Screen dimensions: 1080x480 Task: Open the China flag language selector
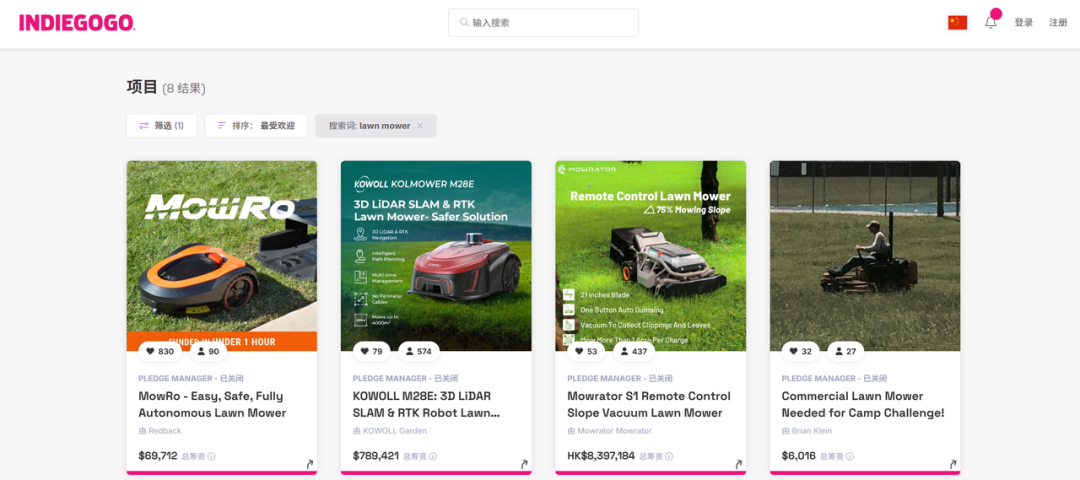pyautogui.click(x=957, y=23)
